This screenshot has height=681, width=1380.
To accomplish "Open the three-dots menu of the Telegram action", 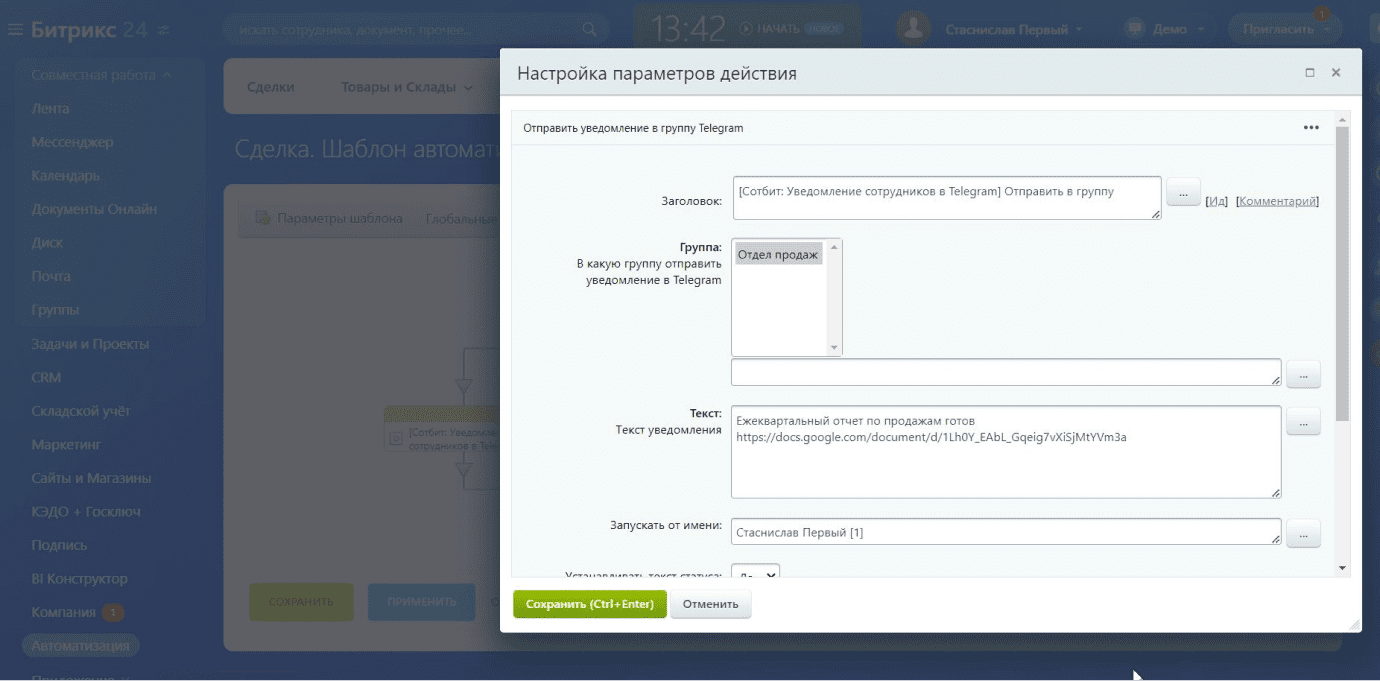I will click(1311, 128).
